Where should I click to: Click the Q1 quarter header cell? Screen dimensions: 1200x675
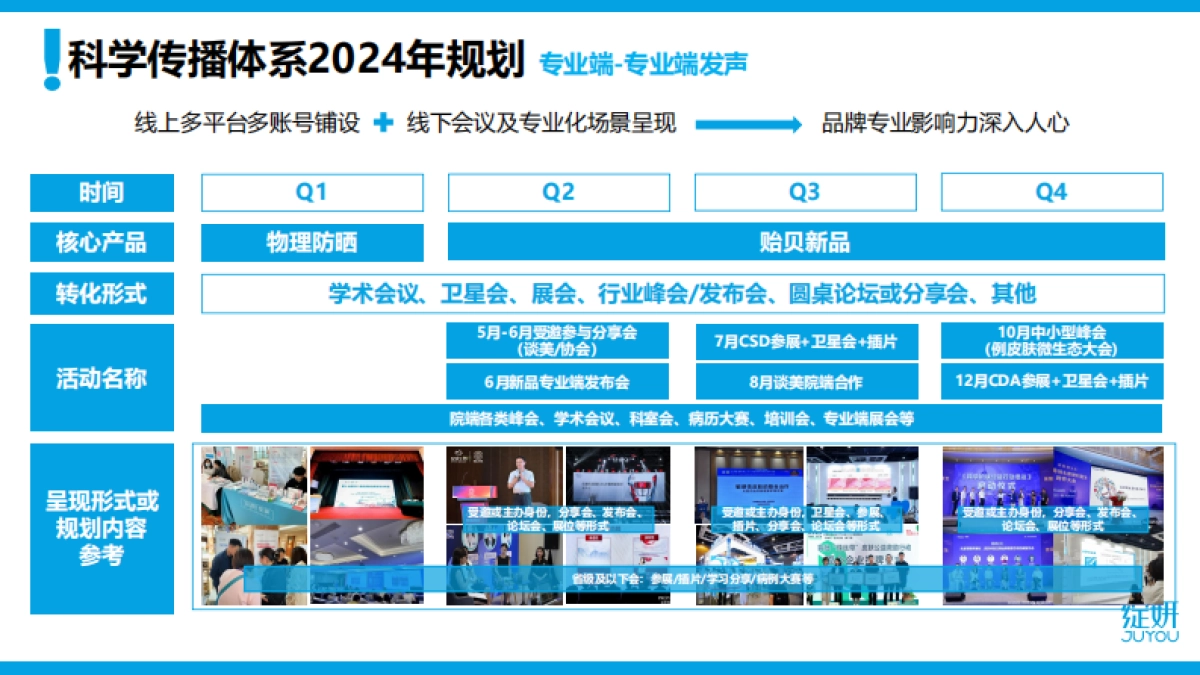pos(314,192)
